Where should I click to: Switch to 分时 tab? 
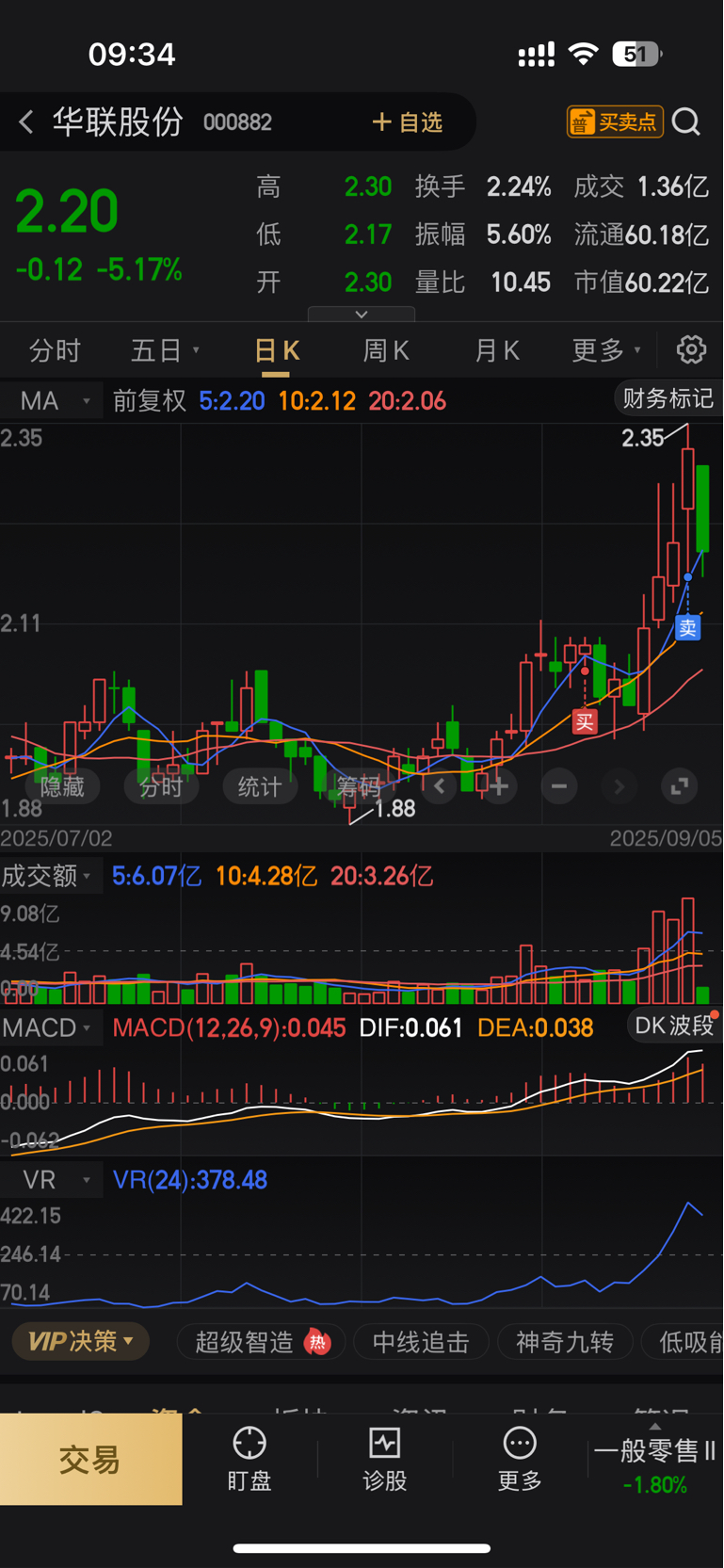[x=55, y=351]
